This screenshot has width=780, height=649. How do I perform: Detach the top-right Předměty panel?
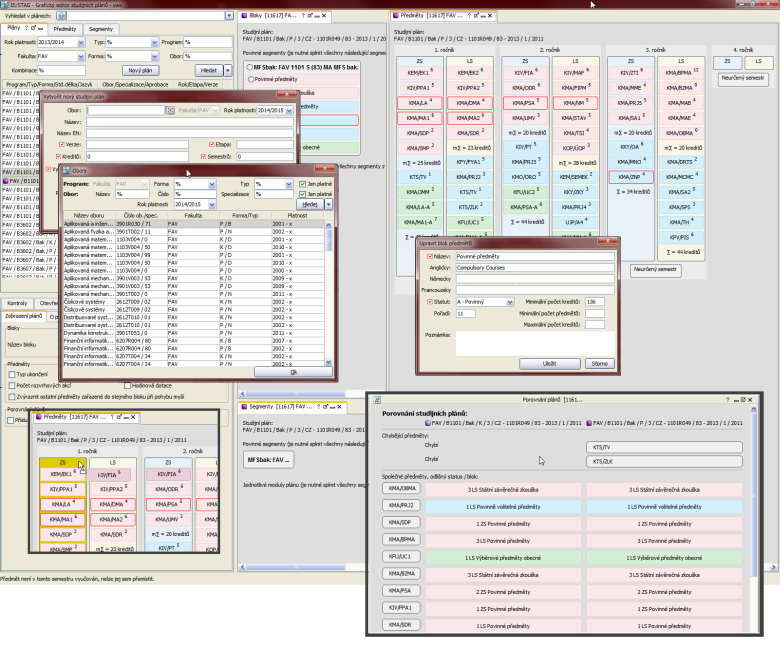(x=476, y=16)
